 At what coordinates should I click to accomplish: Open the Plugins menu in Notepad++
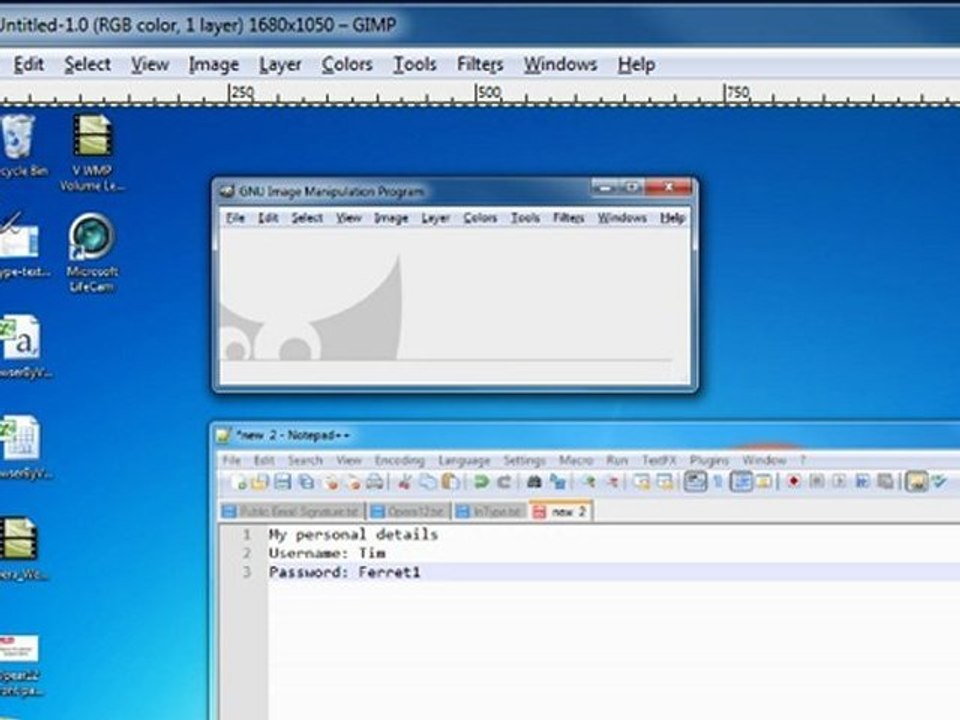(x=709, y=460)
